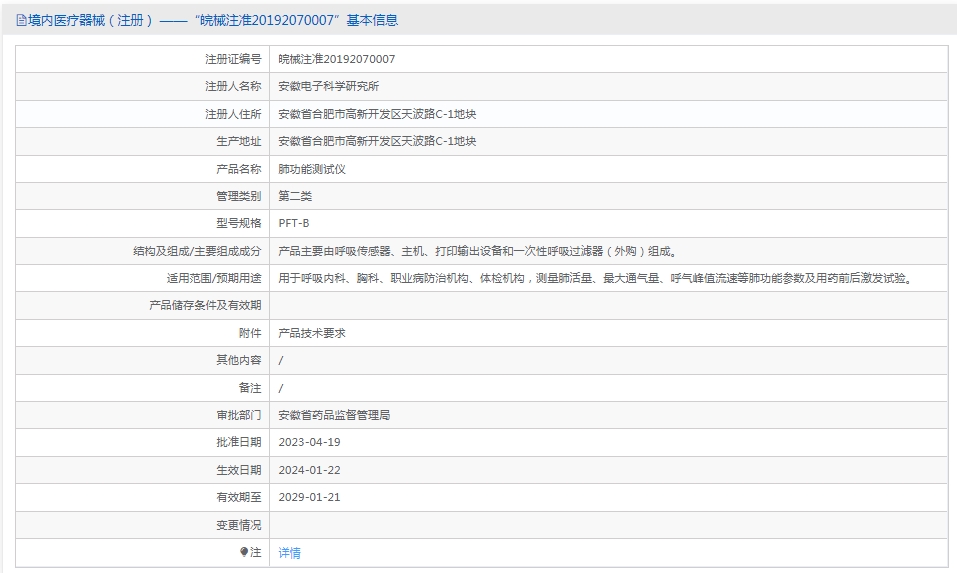Click the expiry date 2029-01-21
The width and height of the screenshot is (957, 573).
tap(309, 497)
